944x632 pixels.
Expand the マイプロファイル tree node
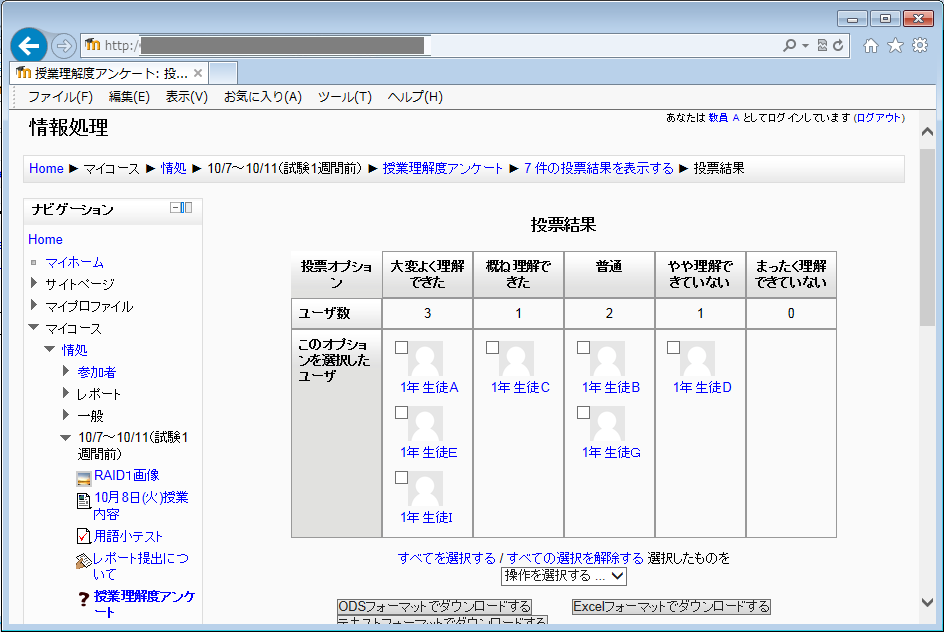click(x=34, y=305)
